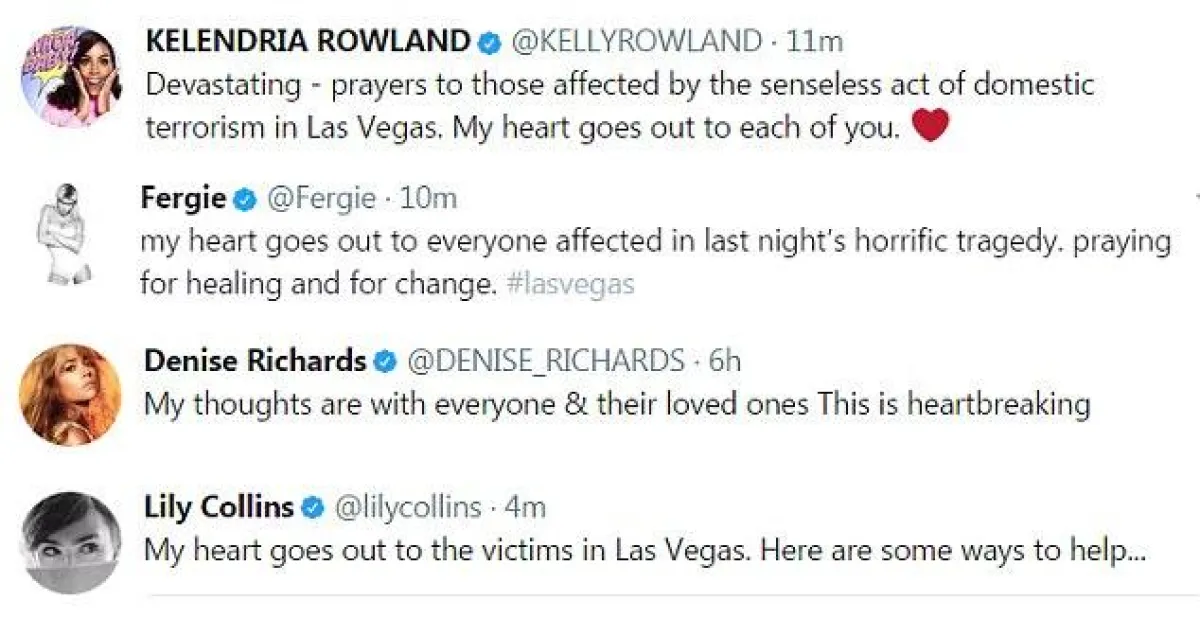
Task: Open the @KELLYROWLAND handle
Action: [636, 42]
